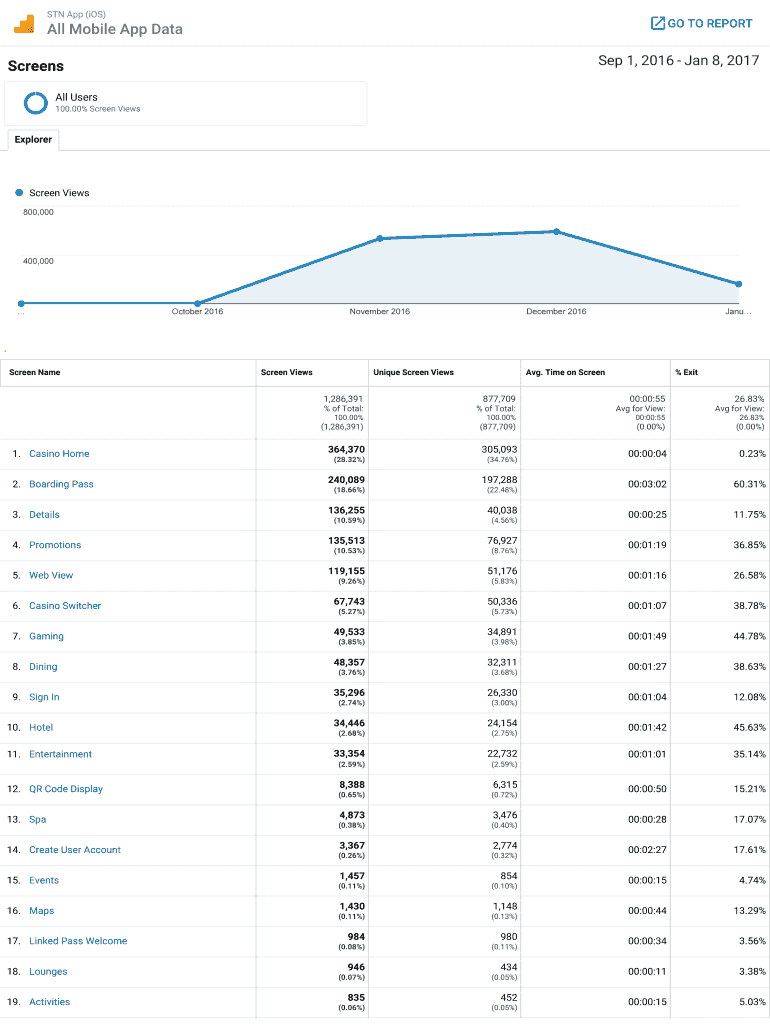Open the Casino Home screen link

(x=59, y=454)
